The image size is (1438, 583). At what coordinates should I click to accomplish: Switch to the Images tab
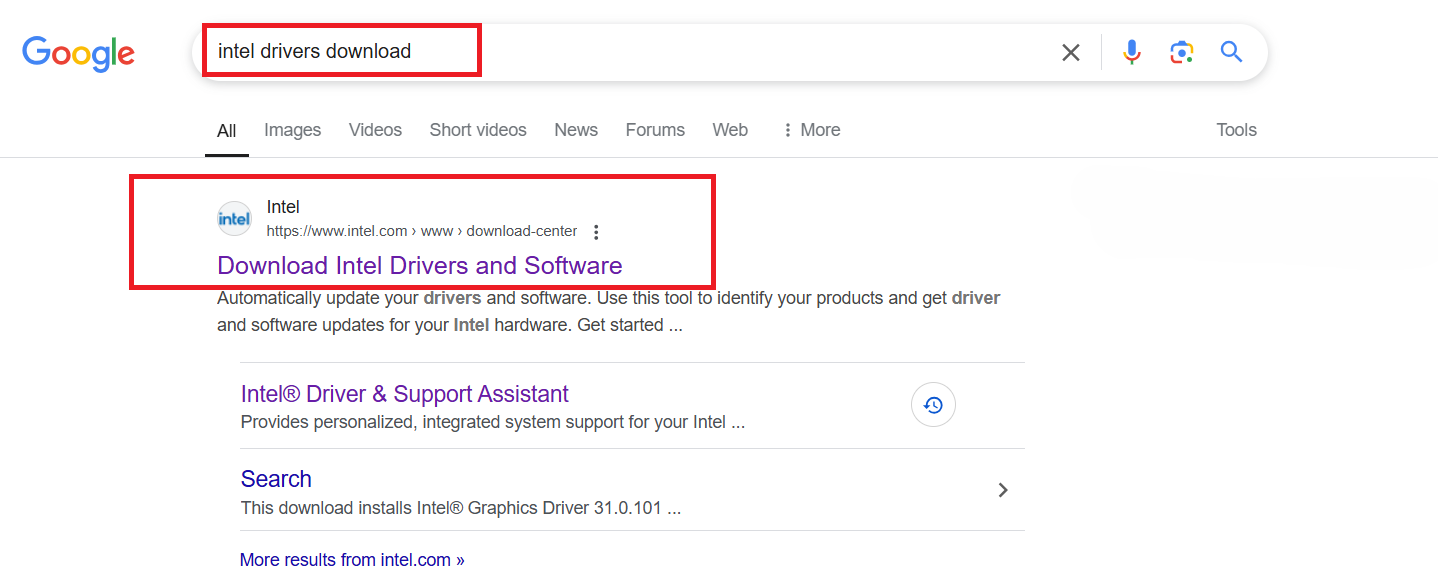pyautogui.click(x=292, y=130)
